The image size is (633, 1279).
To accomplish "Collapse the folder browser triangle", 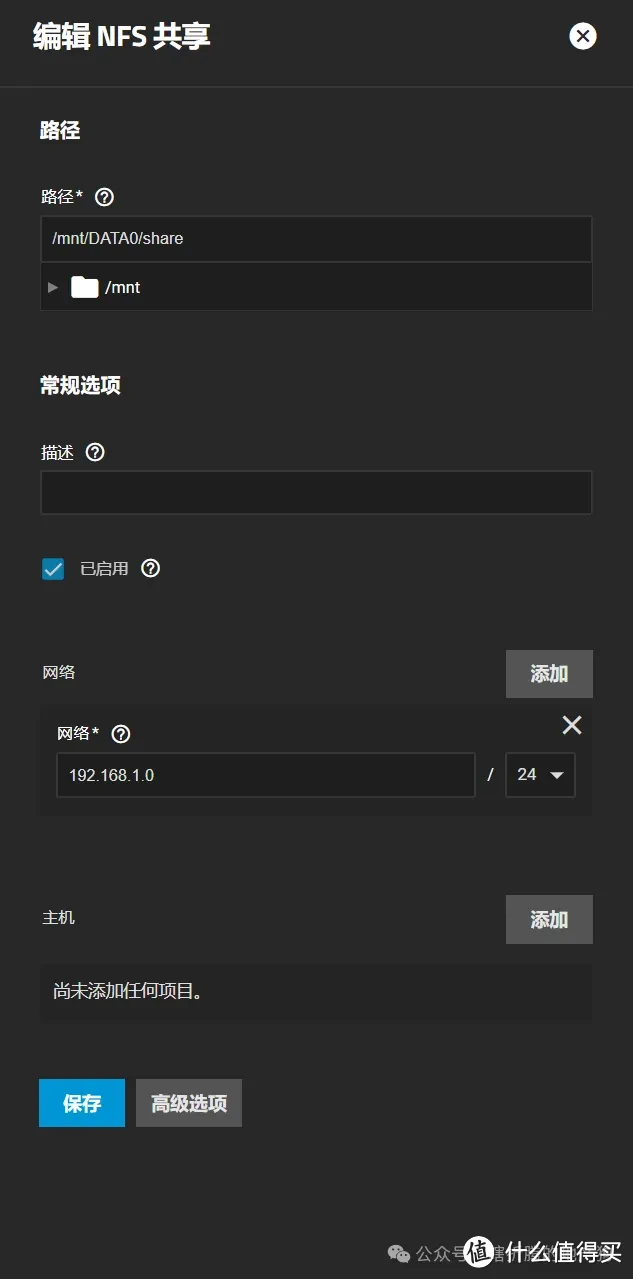I will 52,287.
